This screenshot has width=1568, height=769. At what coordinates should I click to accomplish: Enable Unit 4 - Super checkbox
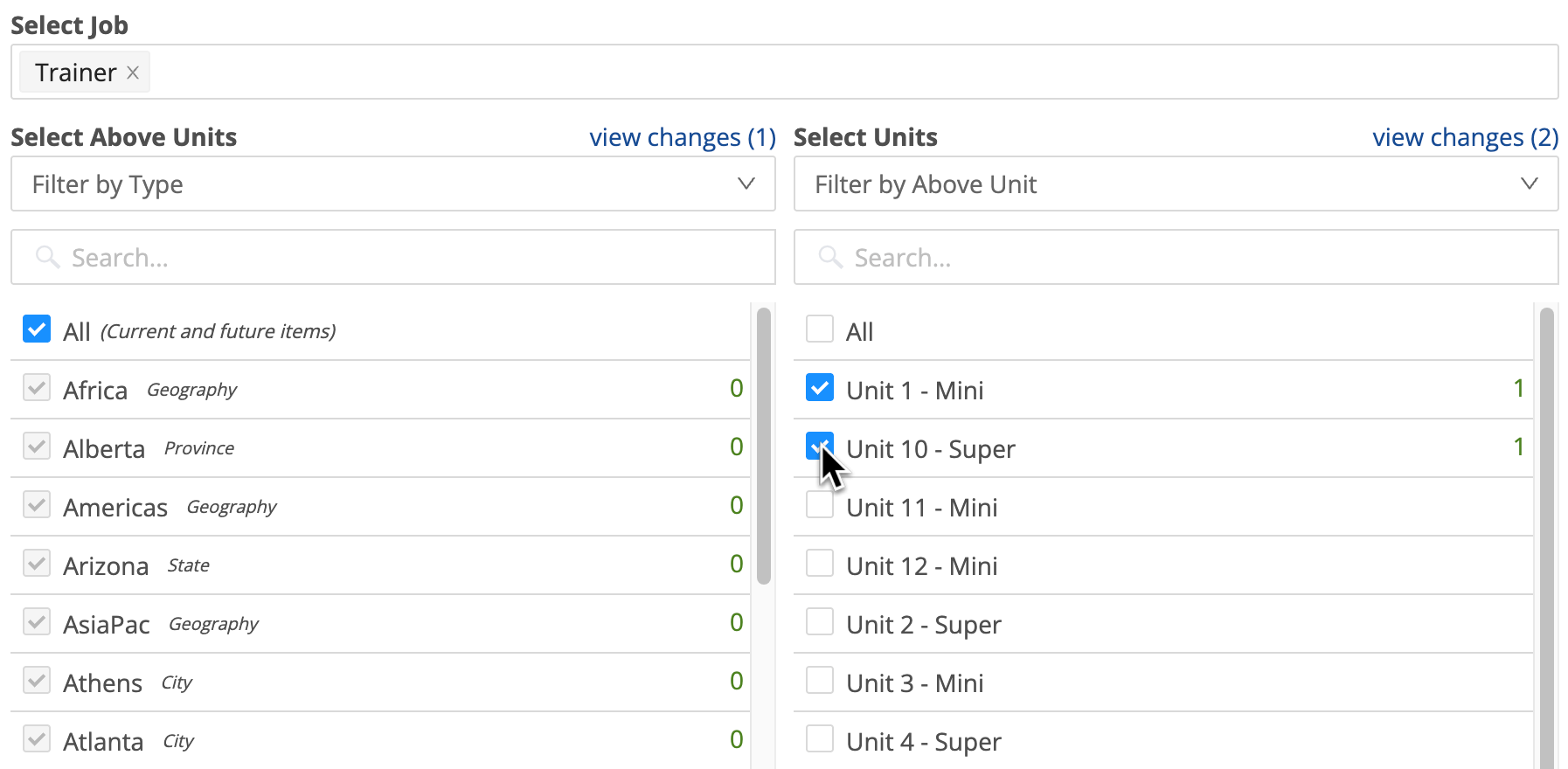[820, 738]
